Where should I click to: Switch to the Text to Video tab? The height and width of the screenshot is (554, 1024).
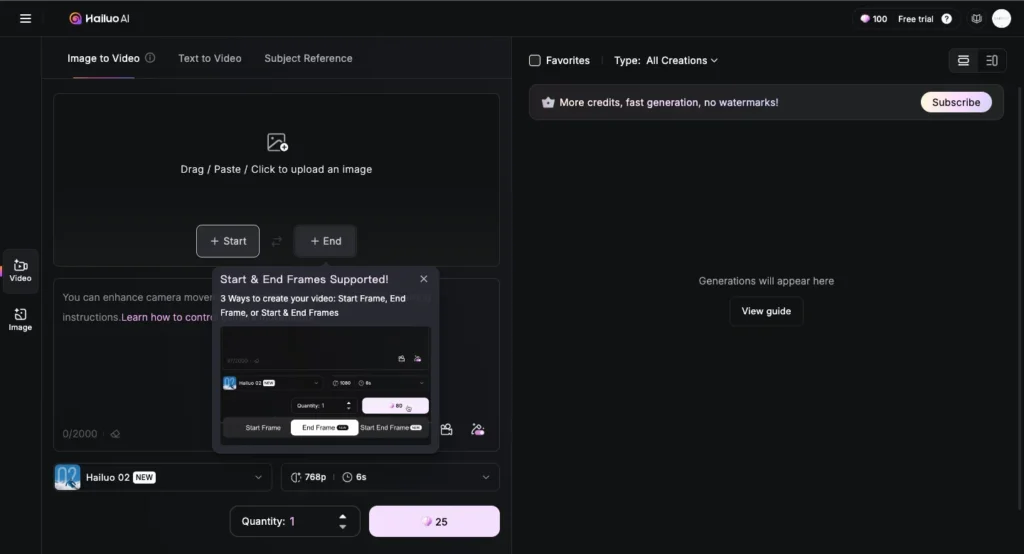[209, 58]
